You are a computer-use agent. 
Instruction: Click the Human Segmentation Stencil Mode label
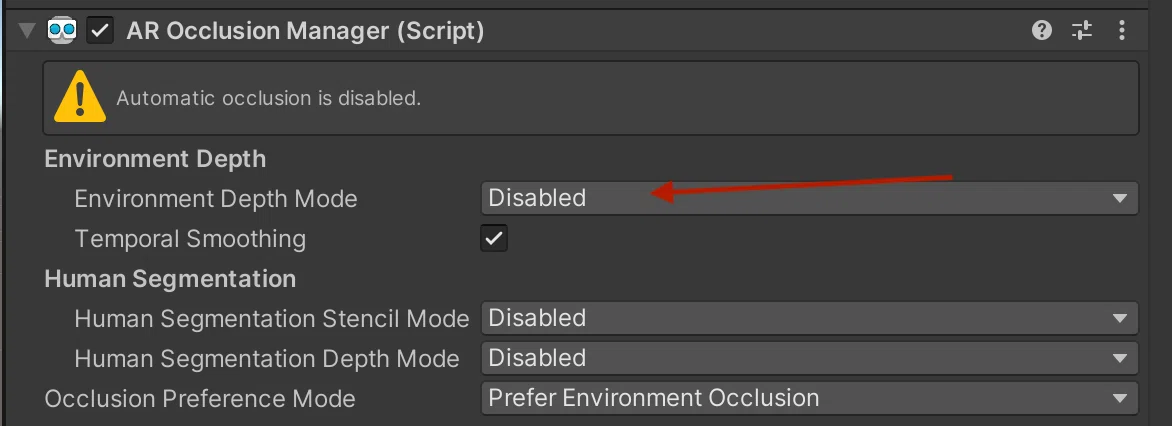pyautogui.click(x=271, y=319)
